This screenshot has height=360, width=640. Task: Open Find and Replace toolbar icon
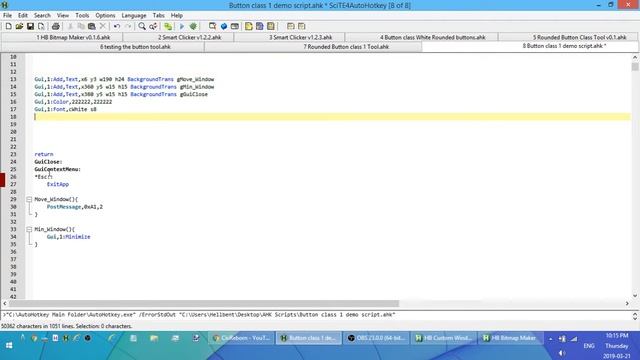point(153,26)
